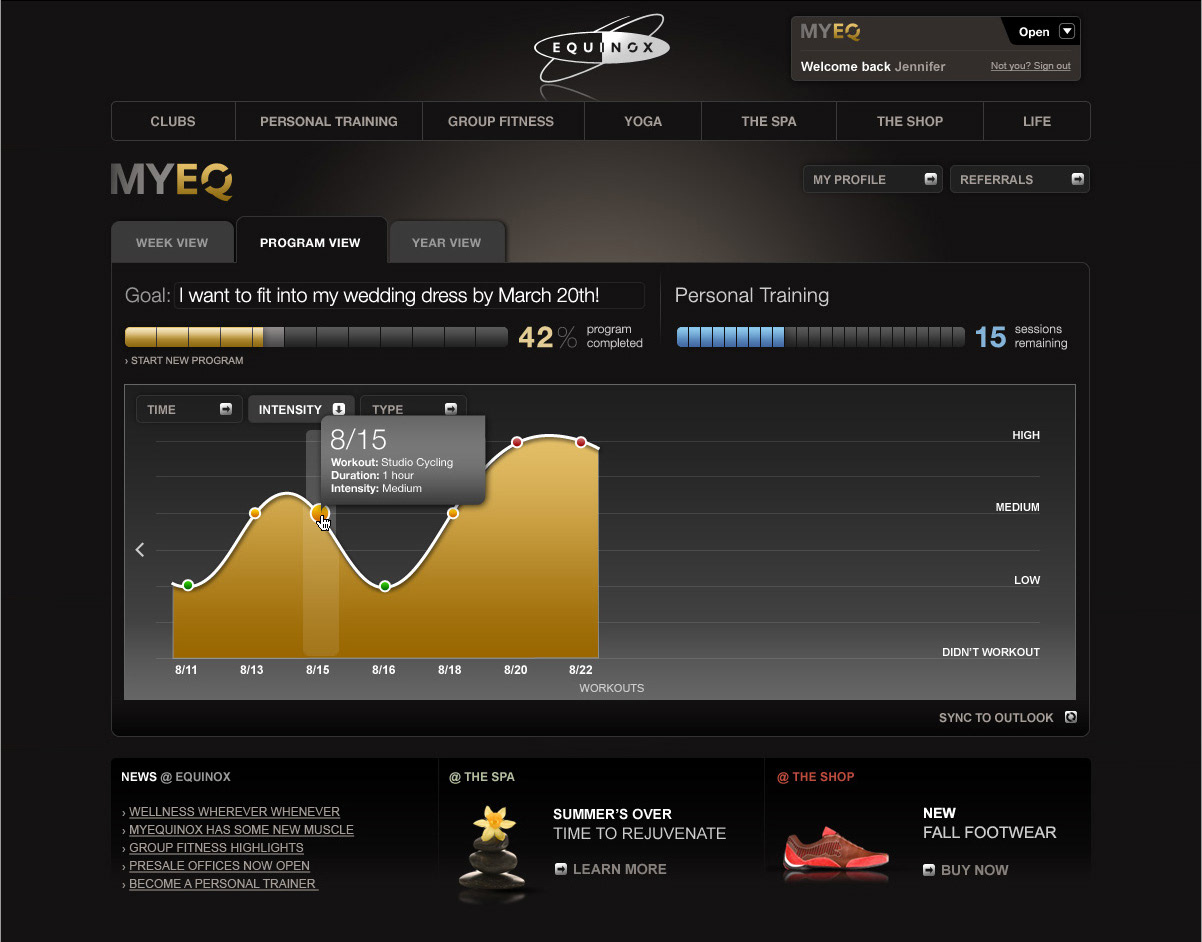Click the DIDN'T WORKOUT axis label
The image size is (1202, 942).
[991, 652]
